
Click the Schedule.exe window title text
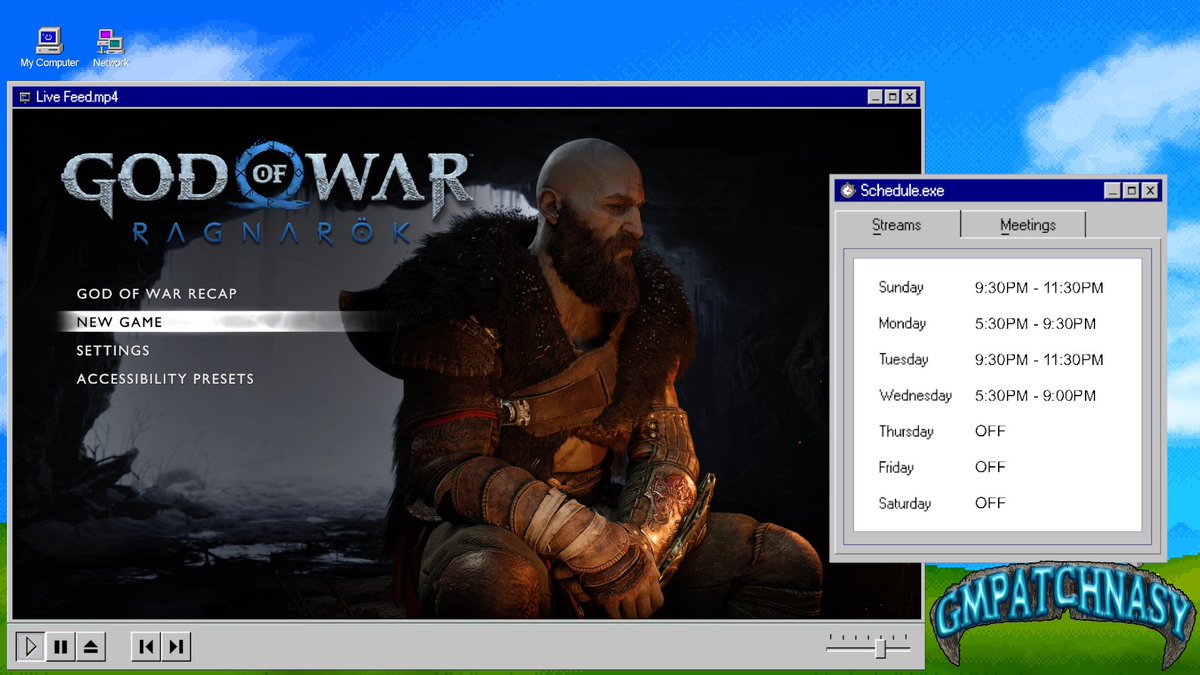click(902, 190)
